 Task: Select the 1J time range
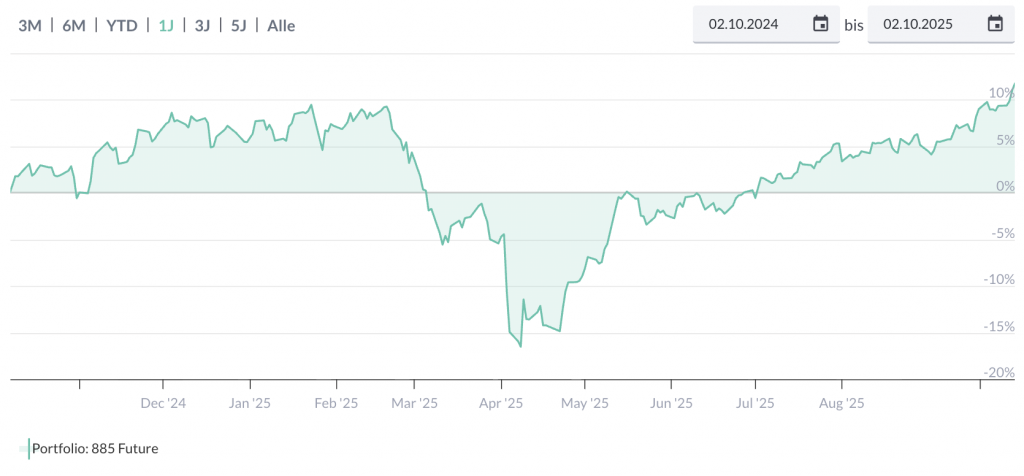(166, 25)
